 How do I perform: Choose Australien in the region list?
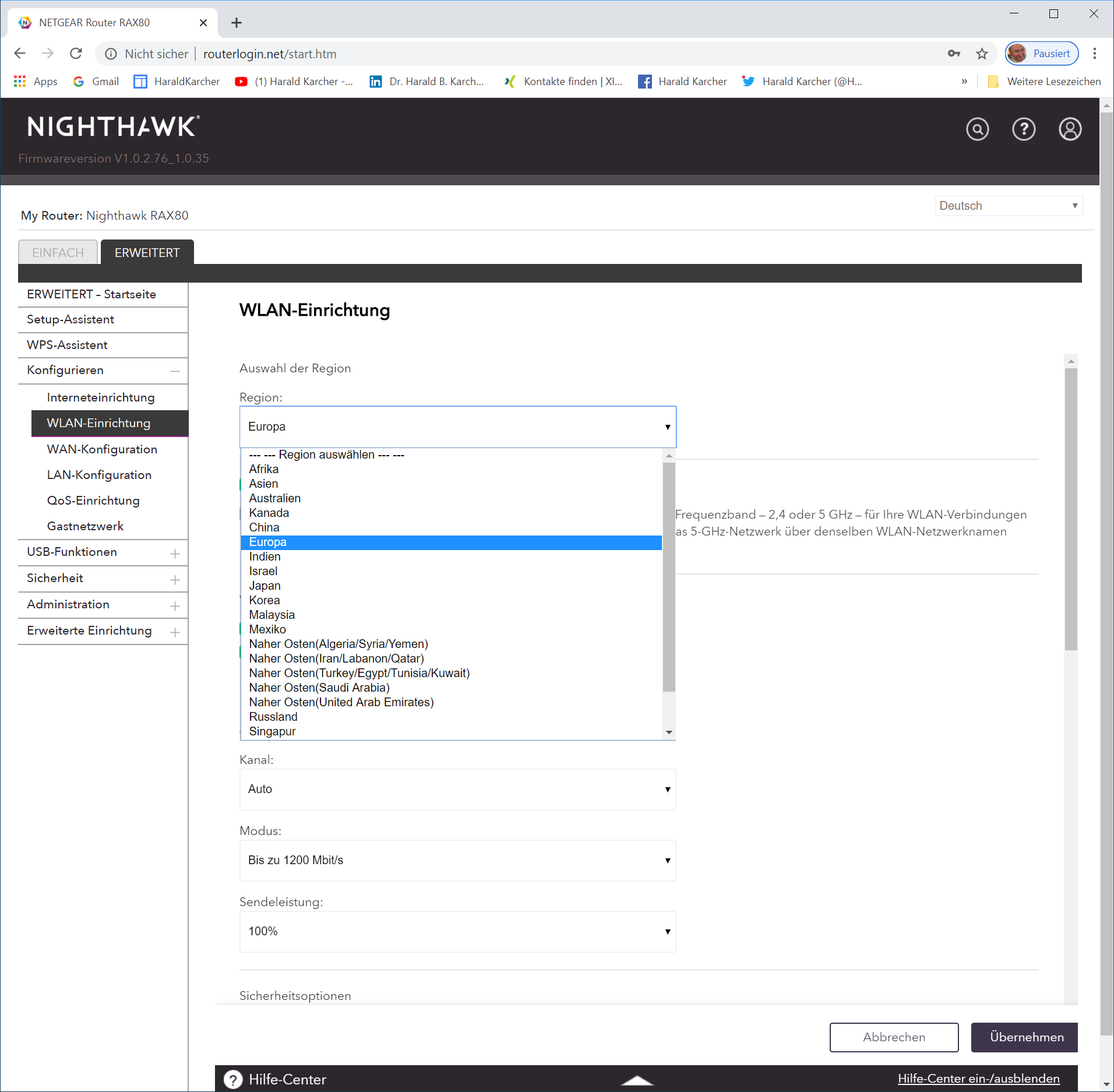274,498
